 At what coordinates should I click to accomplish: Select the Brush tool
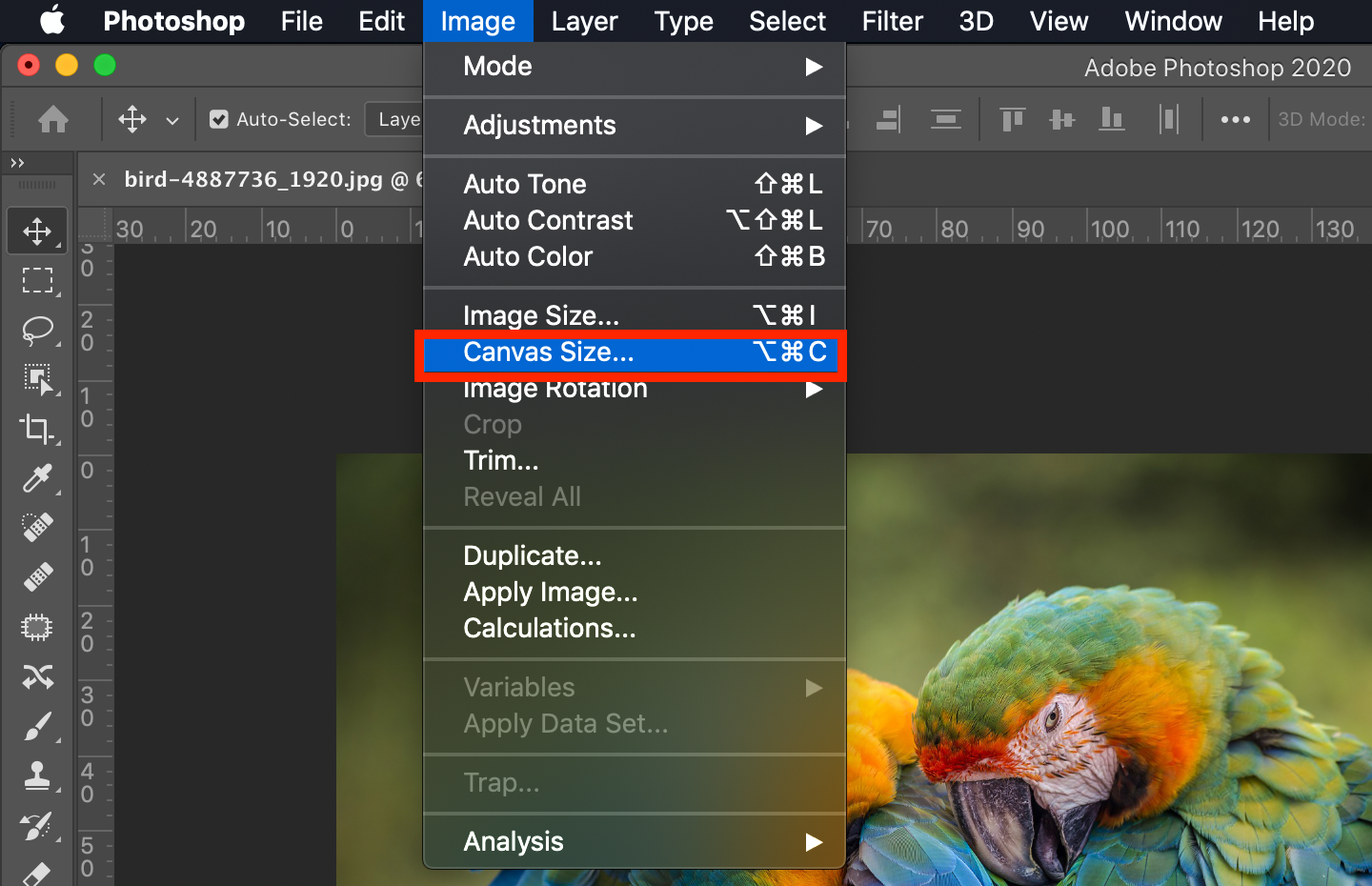point(37,726)
